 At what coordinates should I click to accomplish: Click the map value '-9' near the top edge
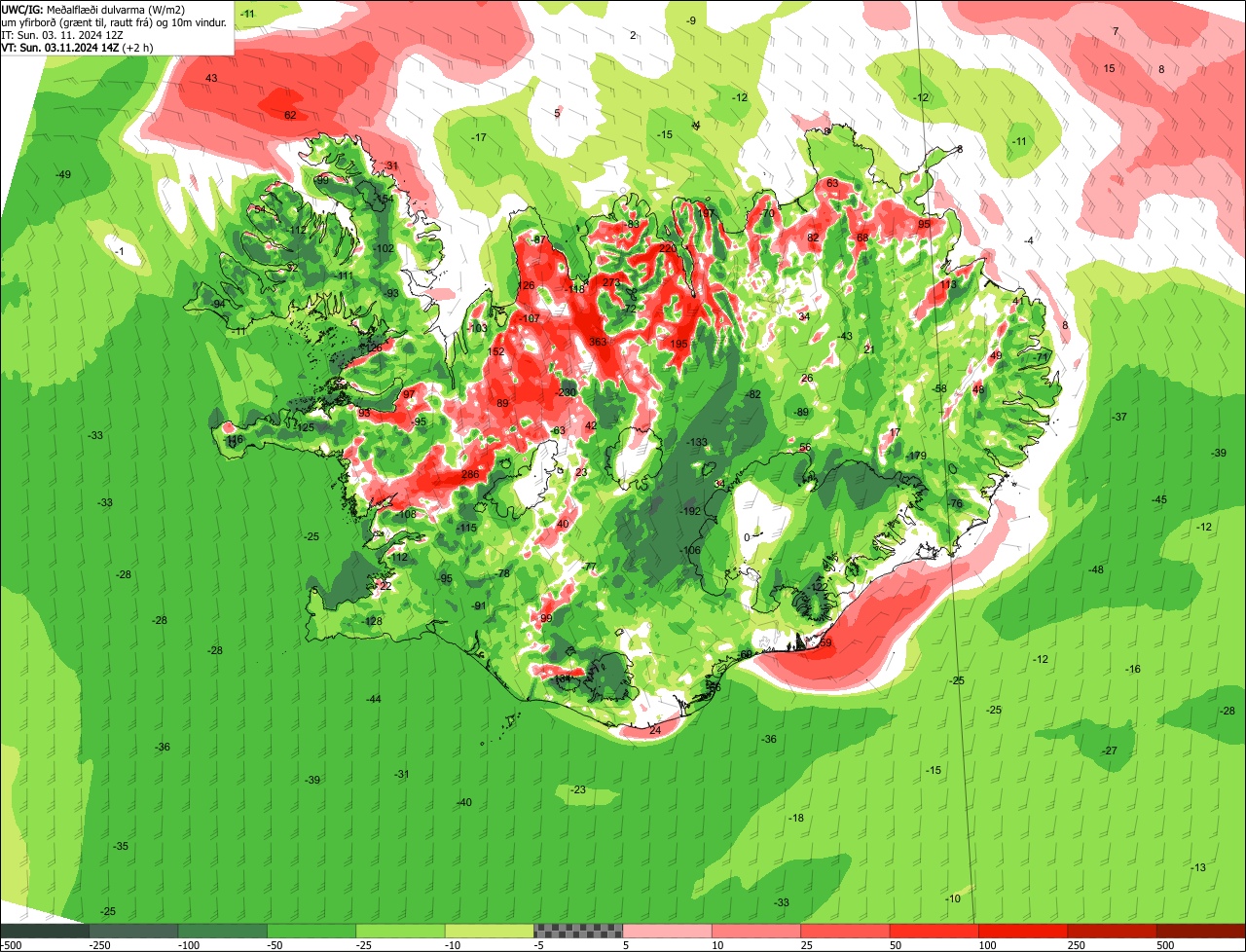pyautogui.click(x=691, y=20)
